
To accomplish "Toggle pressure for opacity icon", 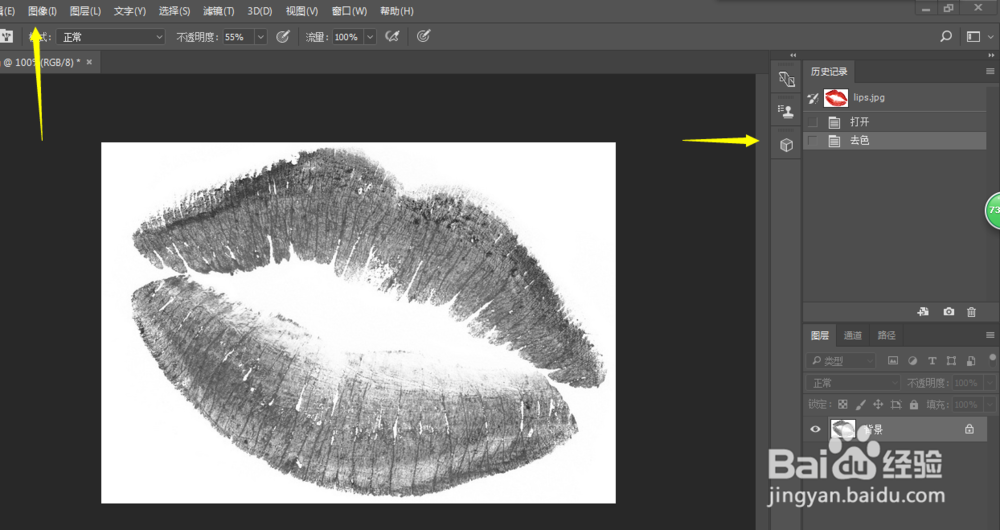I will click(283, 37).
